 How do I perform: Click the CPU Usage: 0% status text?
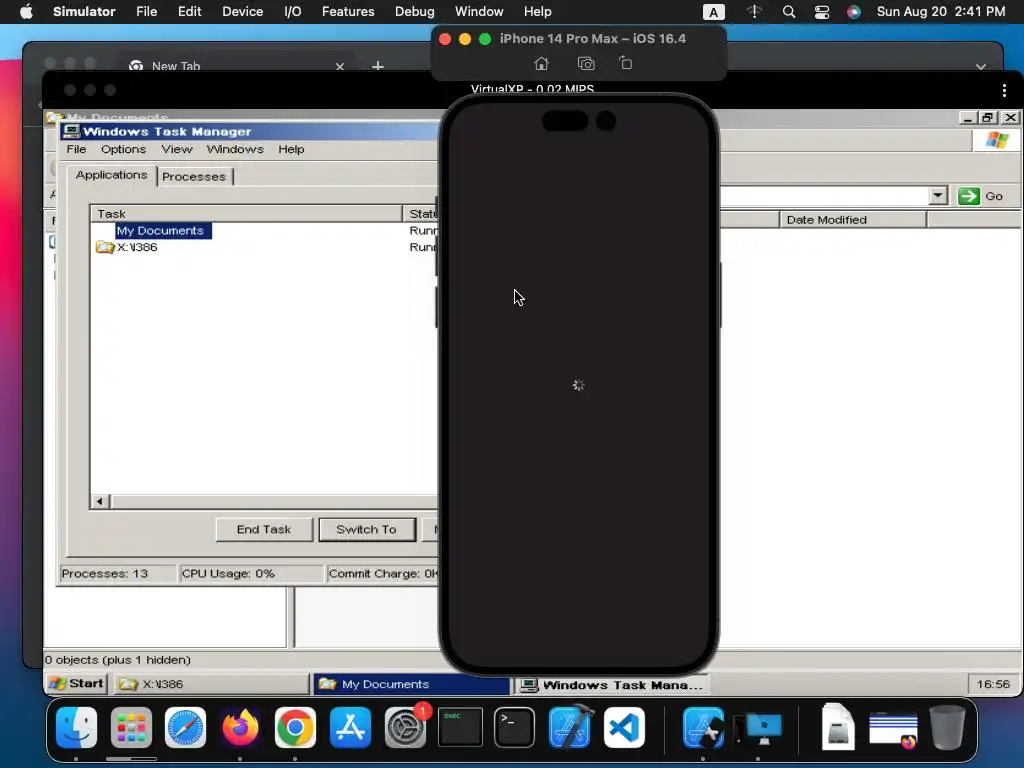(228, 573)
